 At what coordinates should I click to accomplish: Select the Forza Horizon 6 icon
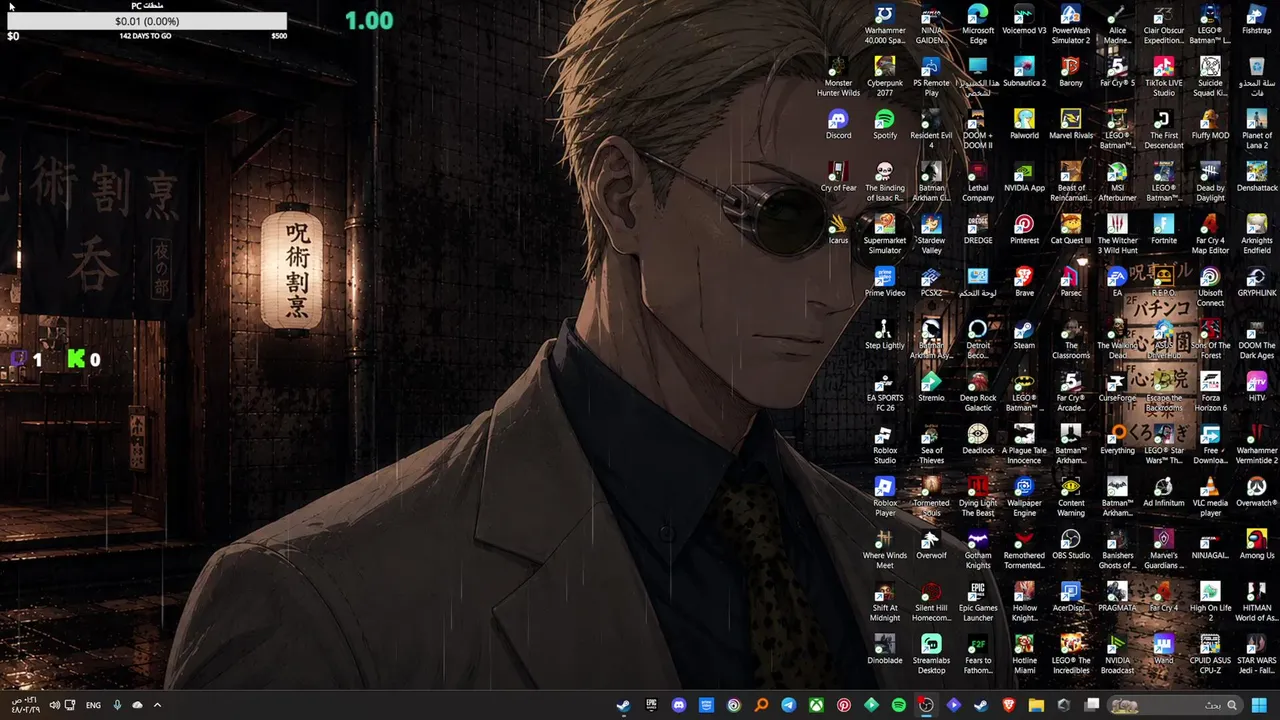point(1210,390)
